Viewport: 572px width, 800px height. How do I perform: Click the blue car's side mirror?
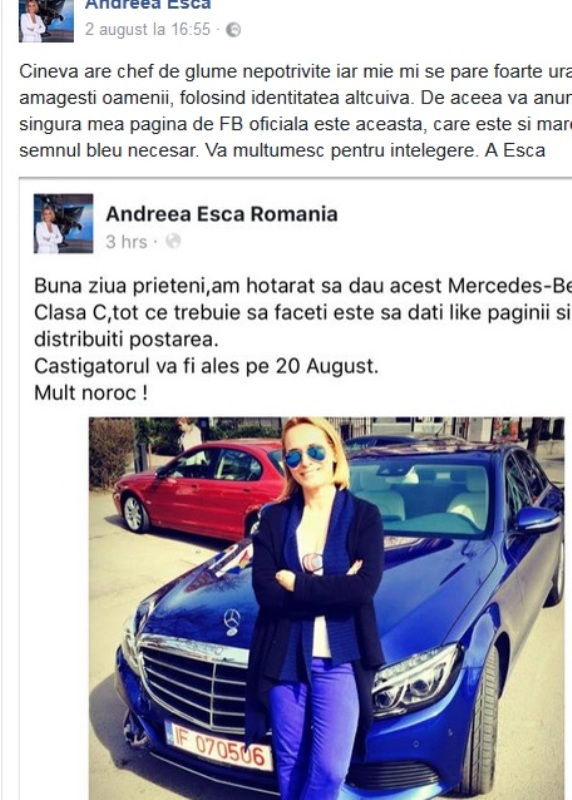(538, 520)
